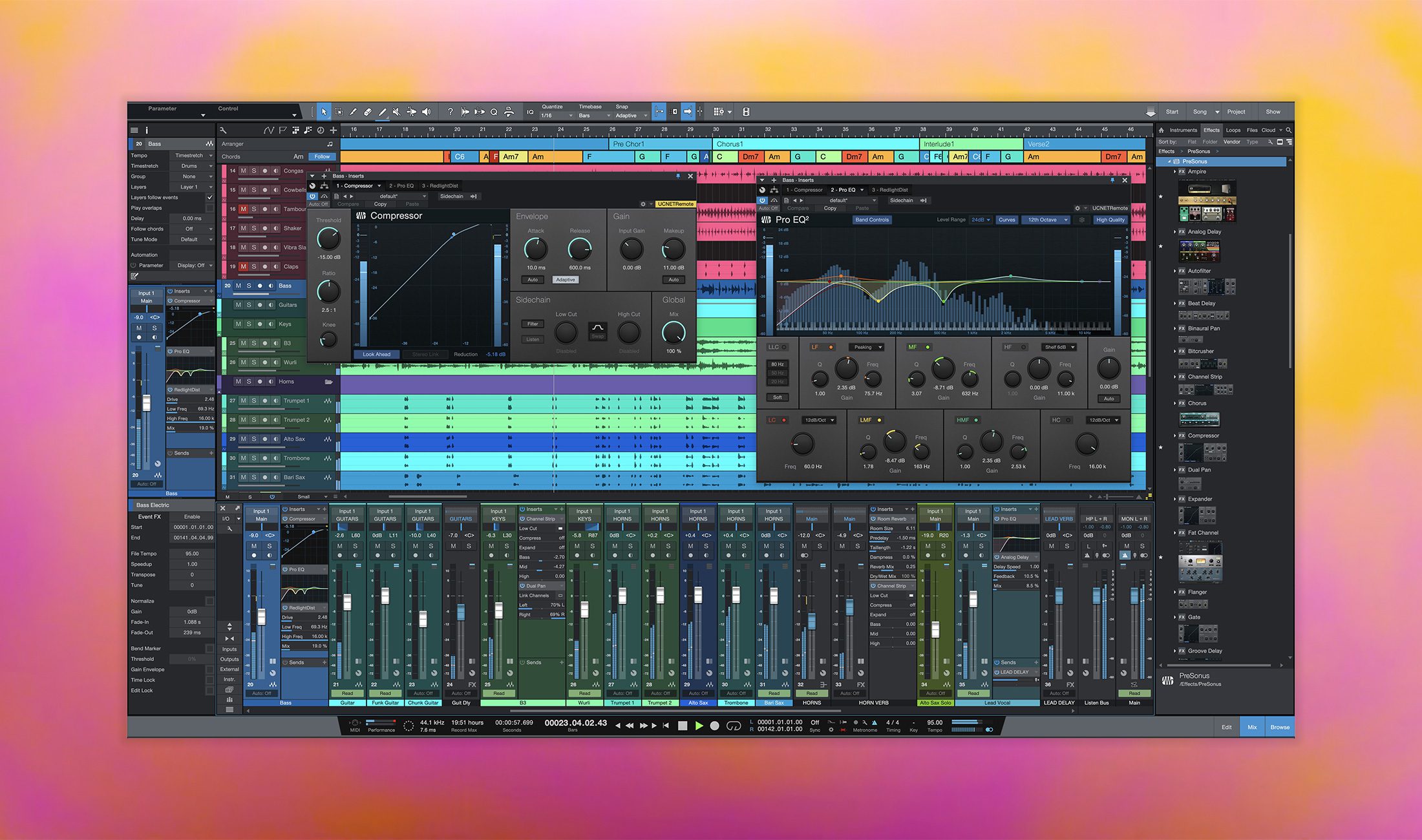Image resolution: width=1422 pixels, height=840 pixels.
Task: Select the Arrow tool in the toolbar
Action: tap(324, 112)
